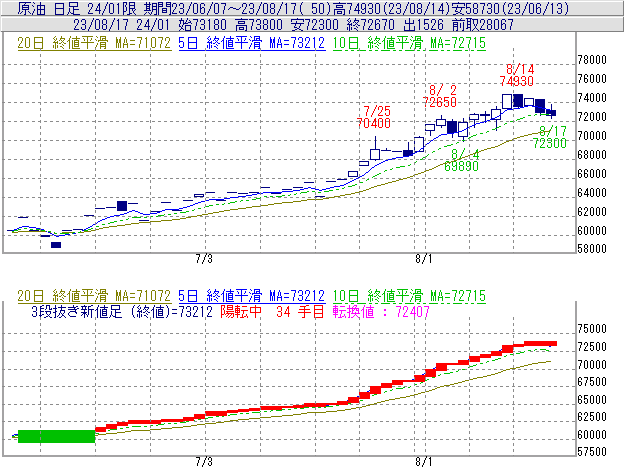Click the 34 手目 count text
The image size is (624, 475).
(x=300, y=311)
